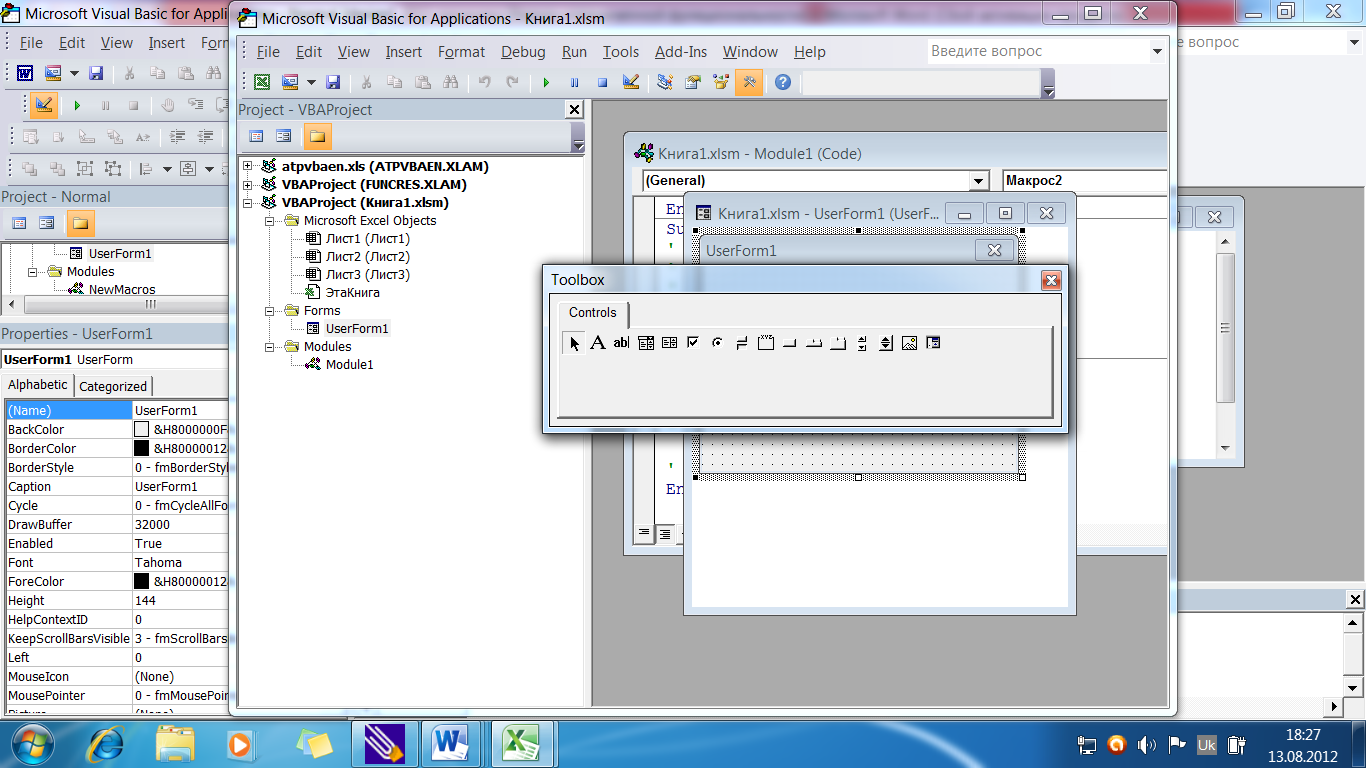The height and width of the screenshot is (768, 1366).
Task: Toggle Folders icon in Project - VBAProject panel
Action: [x=317, y=136]
